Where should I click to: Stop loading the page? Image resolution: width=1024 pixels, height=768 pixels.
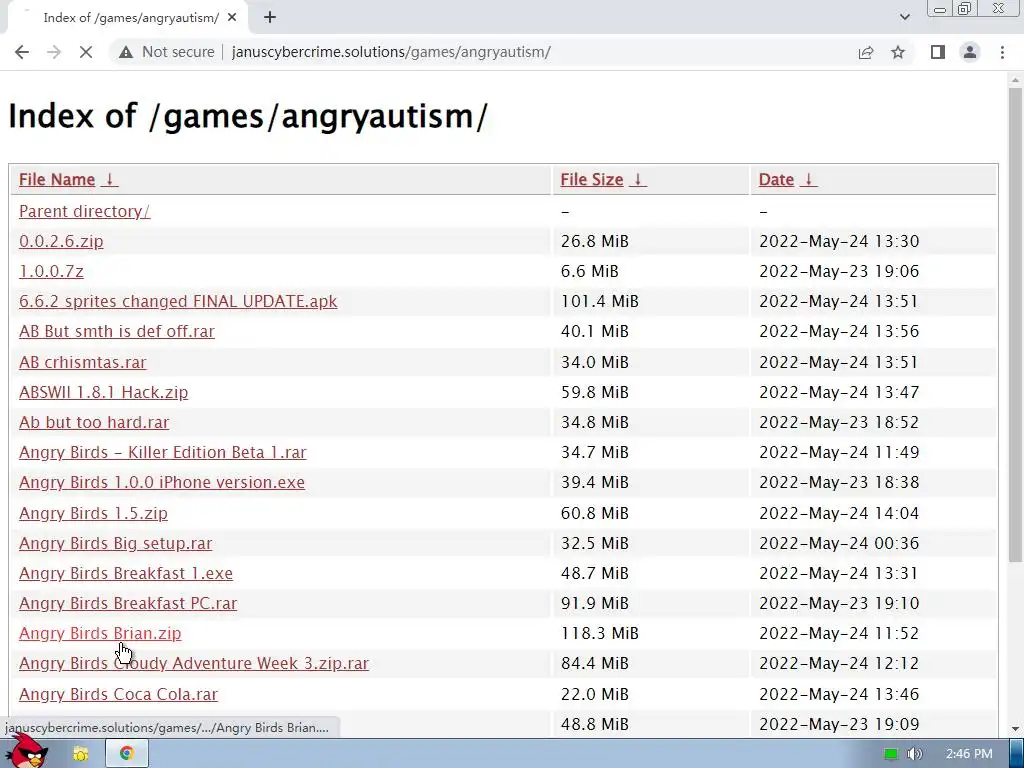coord(86,52)
